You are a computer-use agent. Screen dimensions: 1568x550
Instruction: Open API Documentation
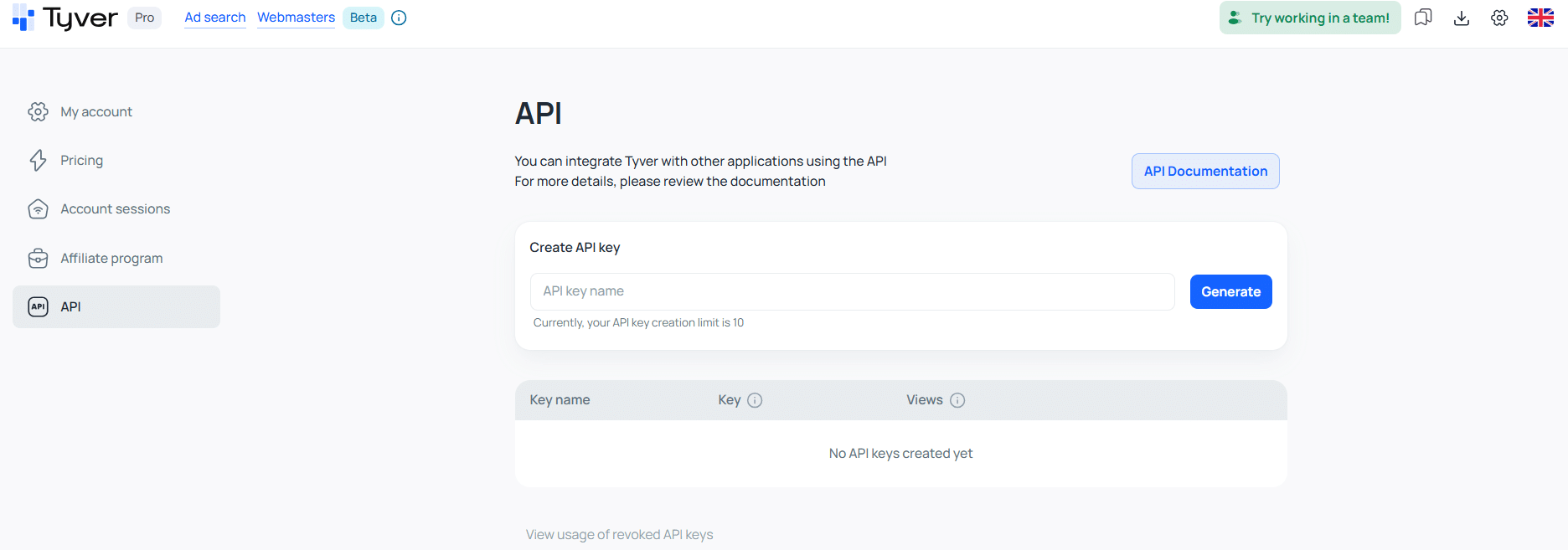coord(1205,171)
